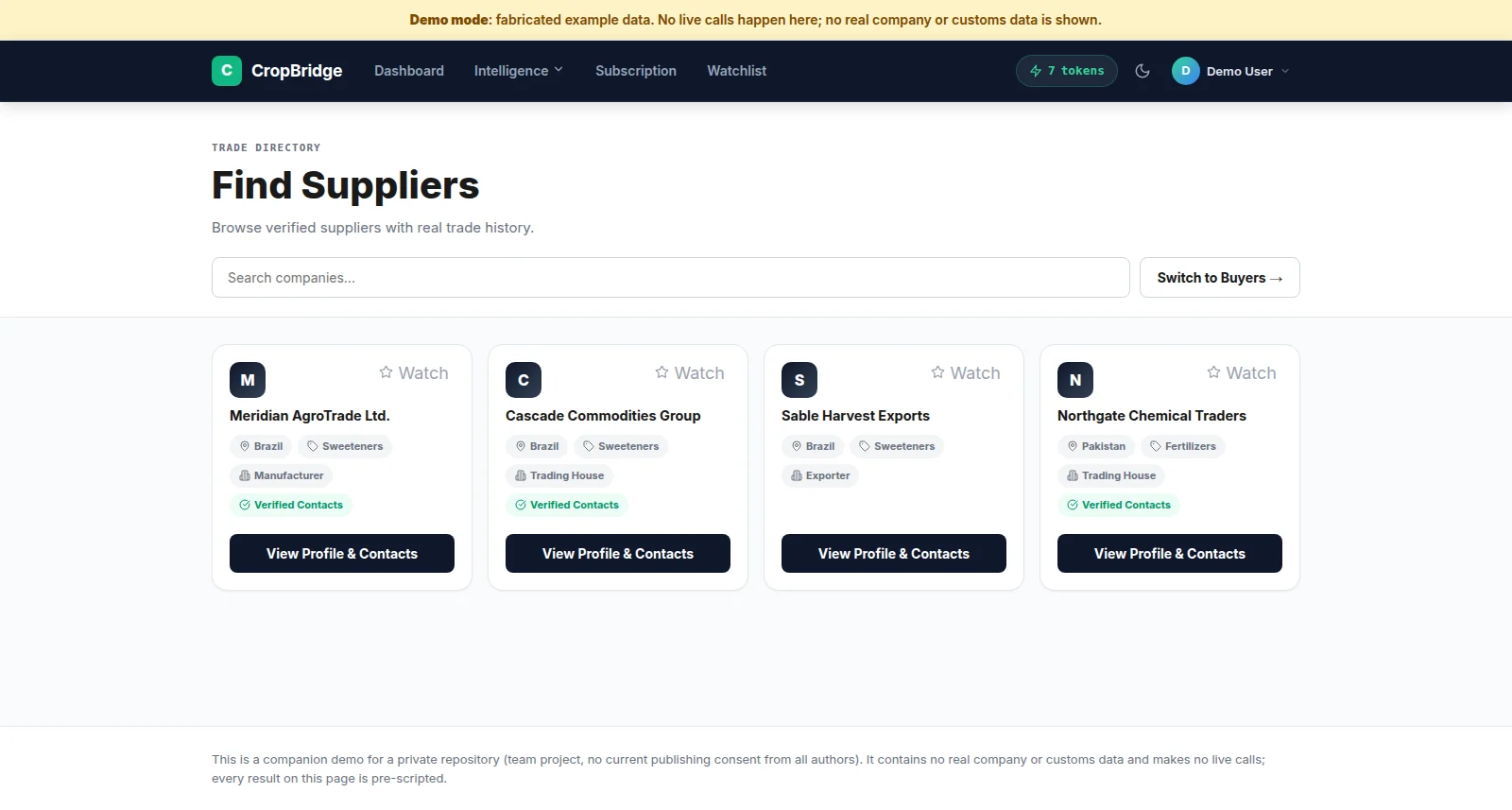Click the Meridian AgroTrade M avatar
The image size is (1512, 810).
pyautogui.click(x=248, y=380)
